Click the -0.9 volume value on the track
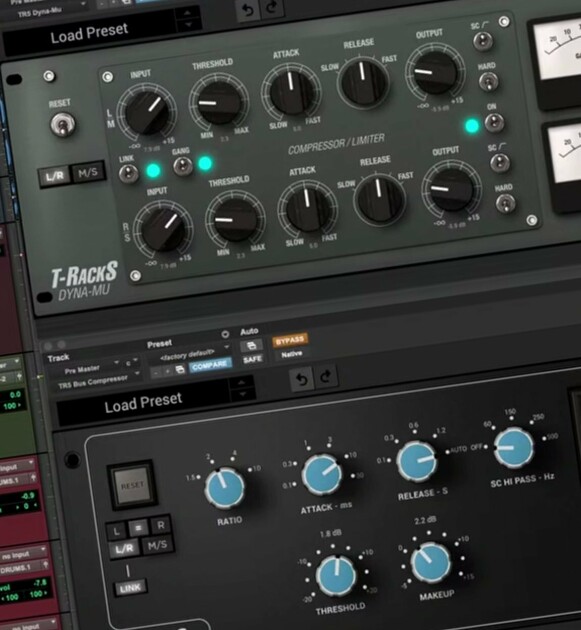The height and width of the screenshot is (630, 581). click(28, 497)
